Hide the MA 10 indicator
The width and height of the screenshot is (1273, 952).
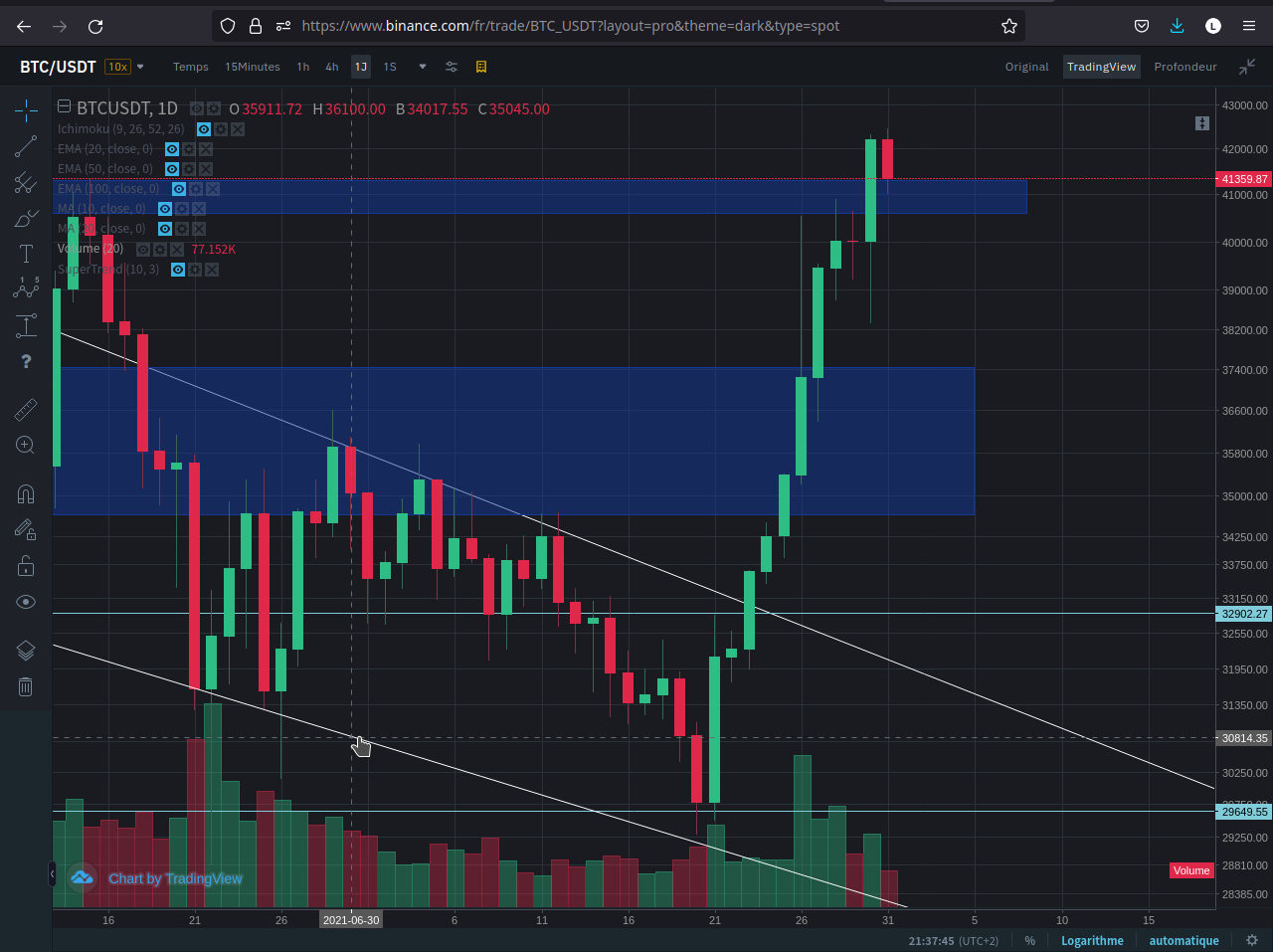165,209
